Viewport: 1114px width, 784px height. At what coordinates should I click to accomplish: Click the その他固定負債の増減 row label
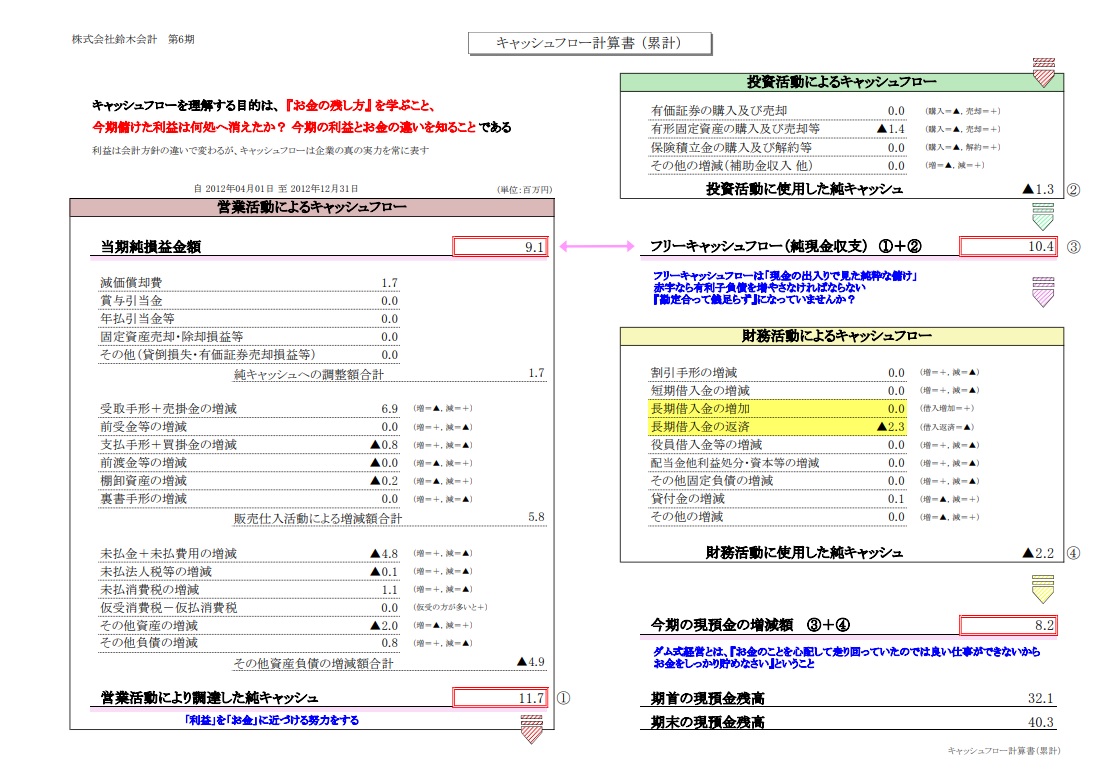[712, 481]
